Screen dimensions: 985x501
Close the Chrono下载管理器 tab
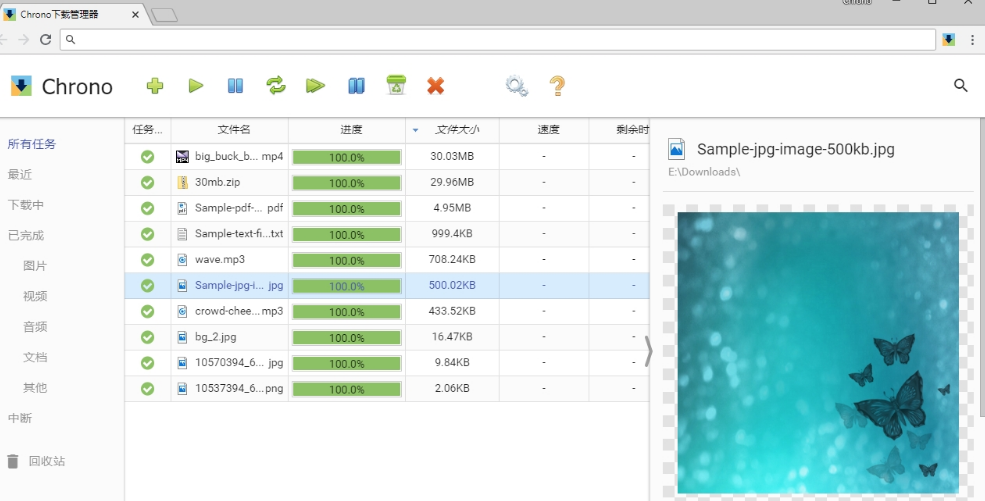[x=135, y=14]
